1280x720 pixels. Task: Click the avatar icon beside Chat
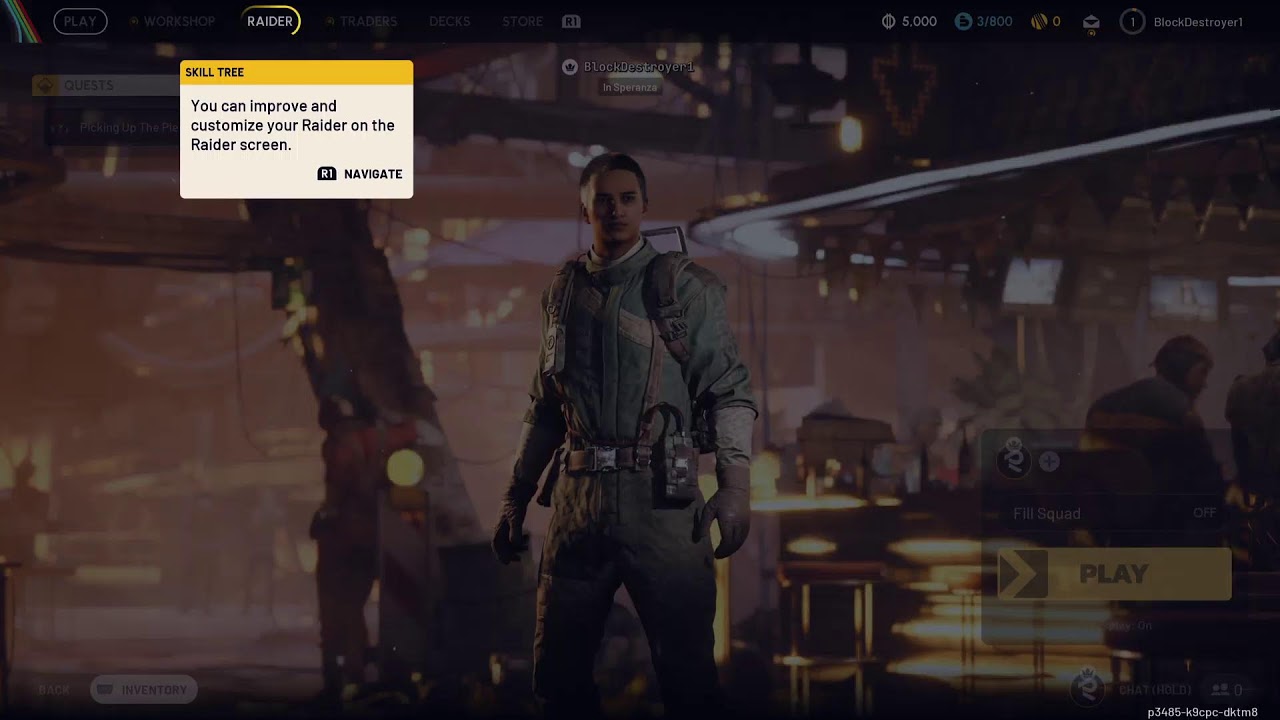click(x=1088, y=688)
